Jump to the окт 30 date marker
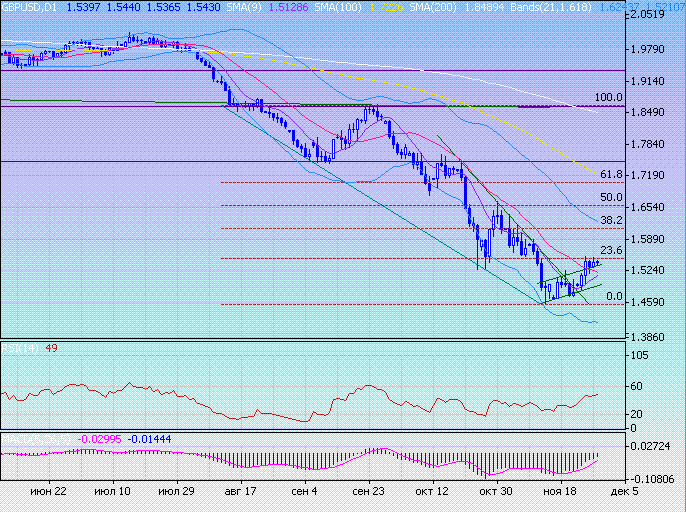This screenshot has height=512, width=686. pyautogui.click(x=496, y=492)
